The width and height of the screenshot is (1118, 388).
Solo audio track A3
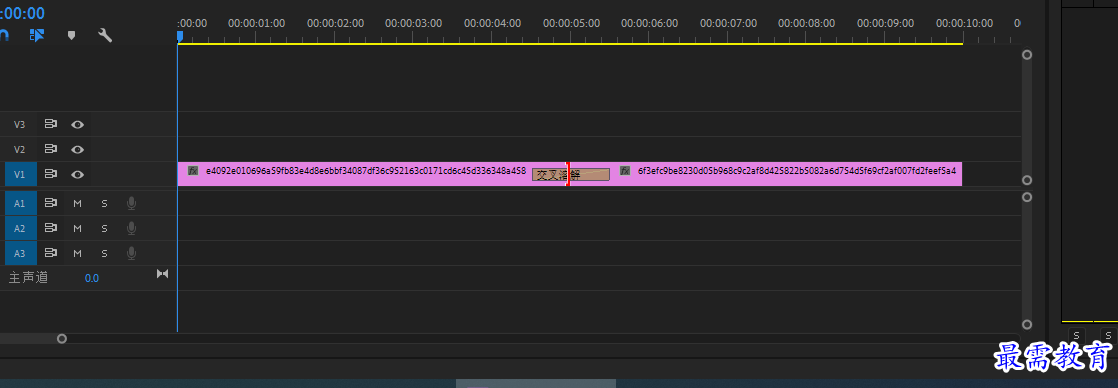pyautogui.click(x=104, y=254)
